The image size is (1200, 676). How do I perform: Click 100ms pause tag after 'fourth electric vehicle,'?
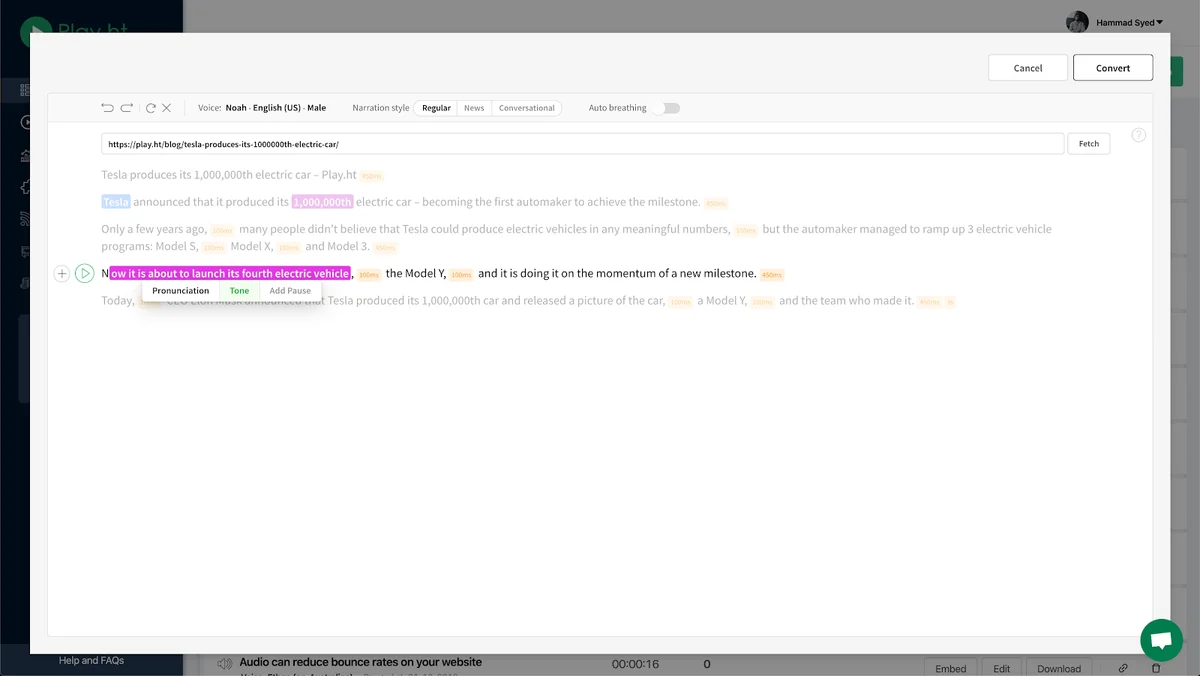click(x=370, y=274)
